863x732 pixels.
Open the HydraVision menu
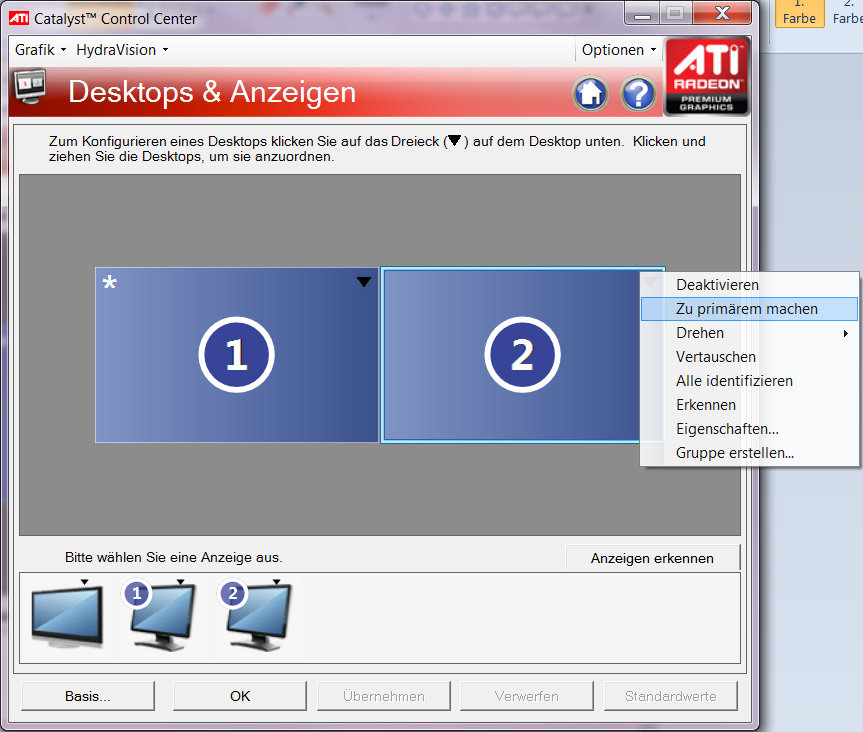click(x=122, y=50)
